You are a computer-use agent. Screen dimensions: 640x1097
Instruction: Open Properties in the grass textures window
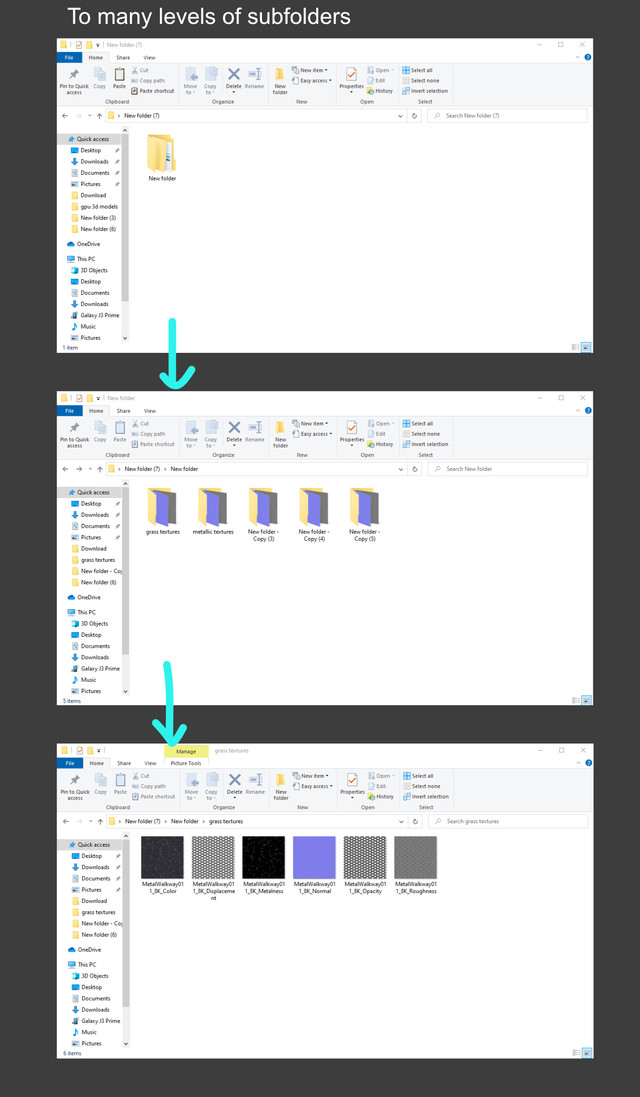[352, 785]
